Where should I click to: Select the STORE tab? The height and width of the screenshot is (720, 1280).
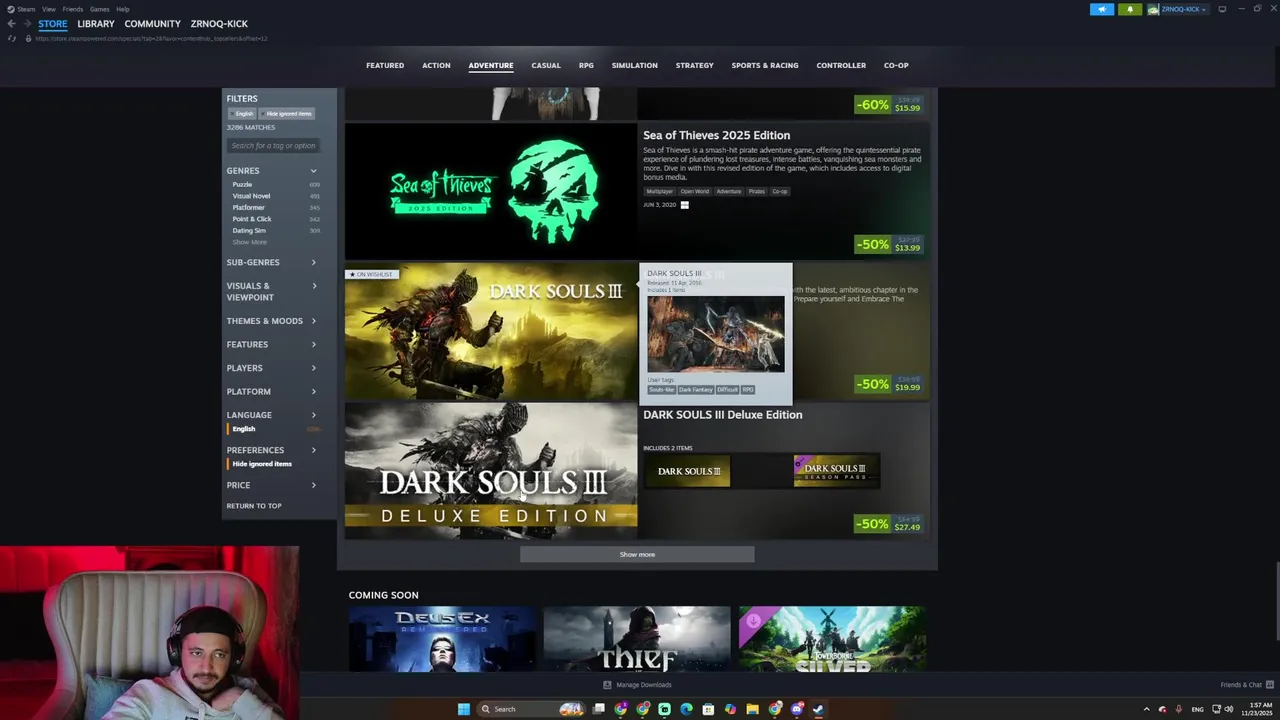click(53, 24)
